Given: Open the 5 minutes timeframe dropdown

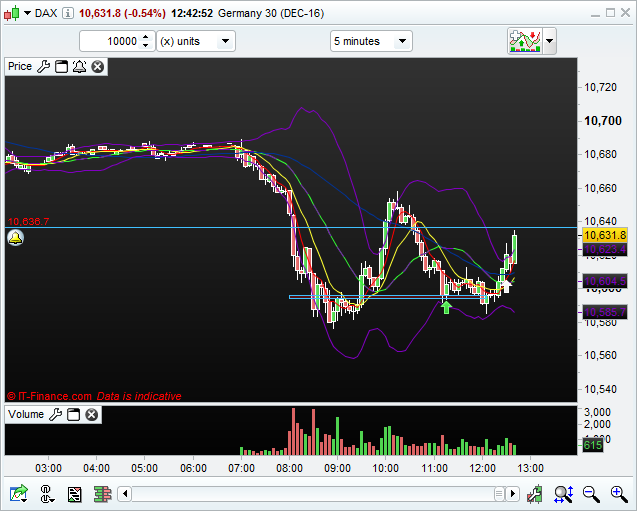Looking at the screenshot, I should click(x=371, y=41).
